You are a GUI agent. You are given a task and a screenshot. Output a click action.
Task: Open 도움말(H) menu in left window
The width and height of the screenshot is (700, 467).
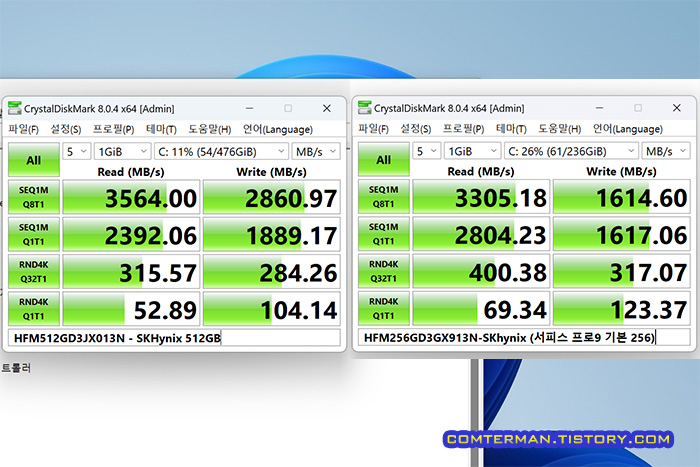(209, 129)
